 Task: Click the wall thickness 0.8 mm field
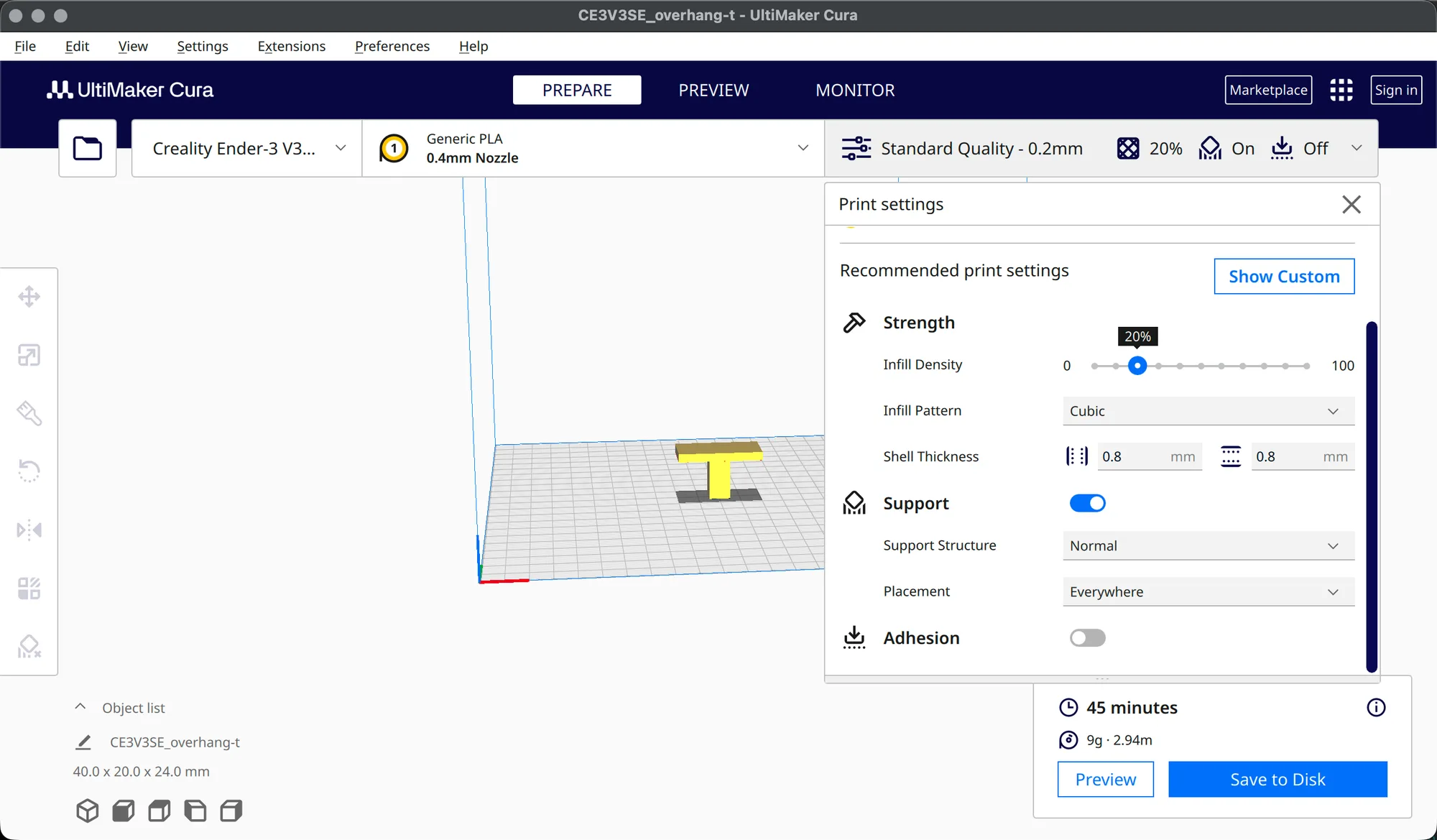pyautogui.click(x=1150, y=456)
